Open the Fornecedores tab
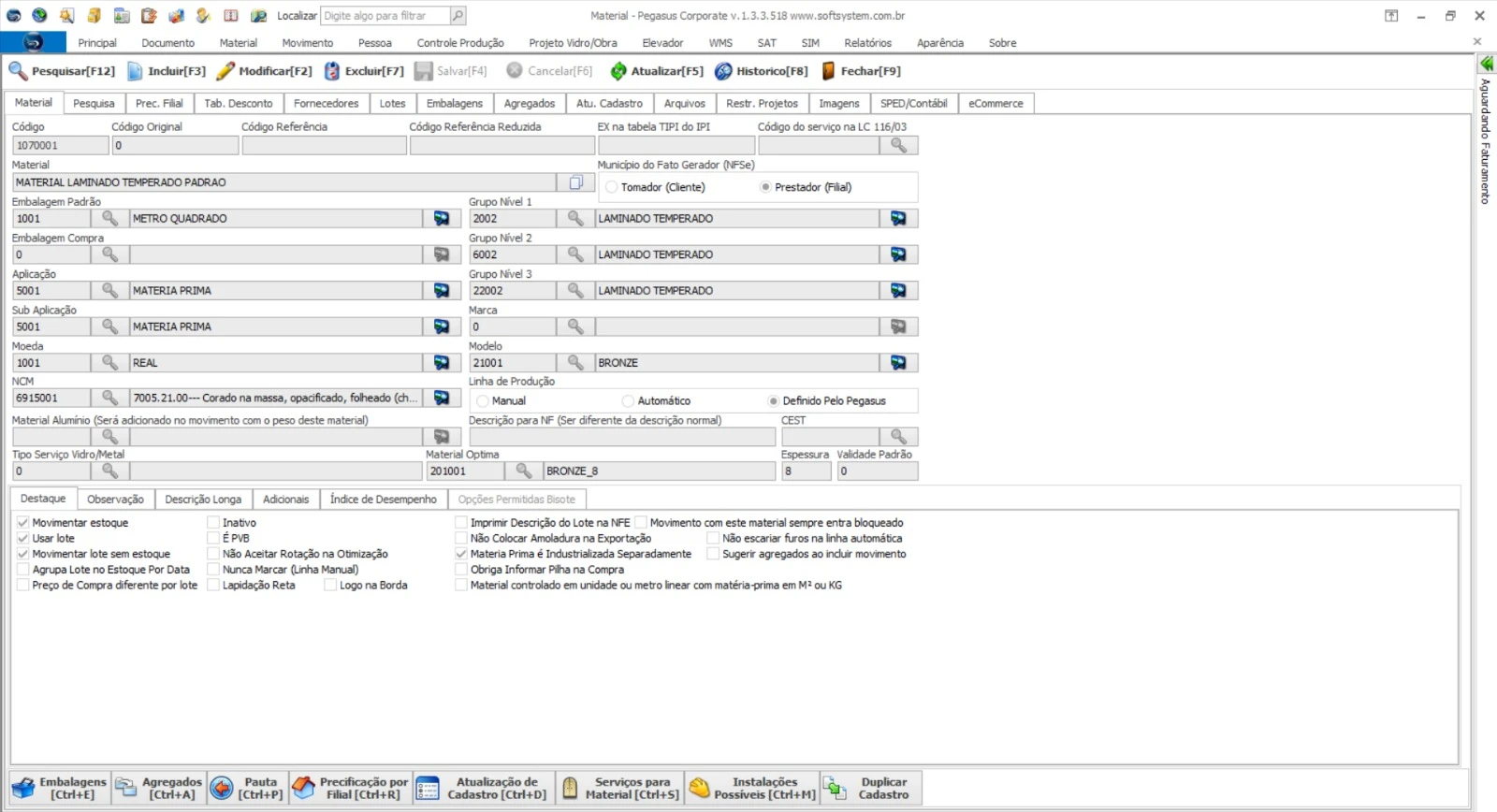Viewport: 1497px width, 812px height. coord(326,103)
